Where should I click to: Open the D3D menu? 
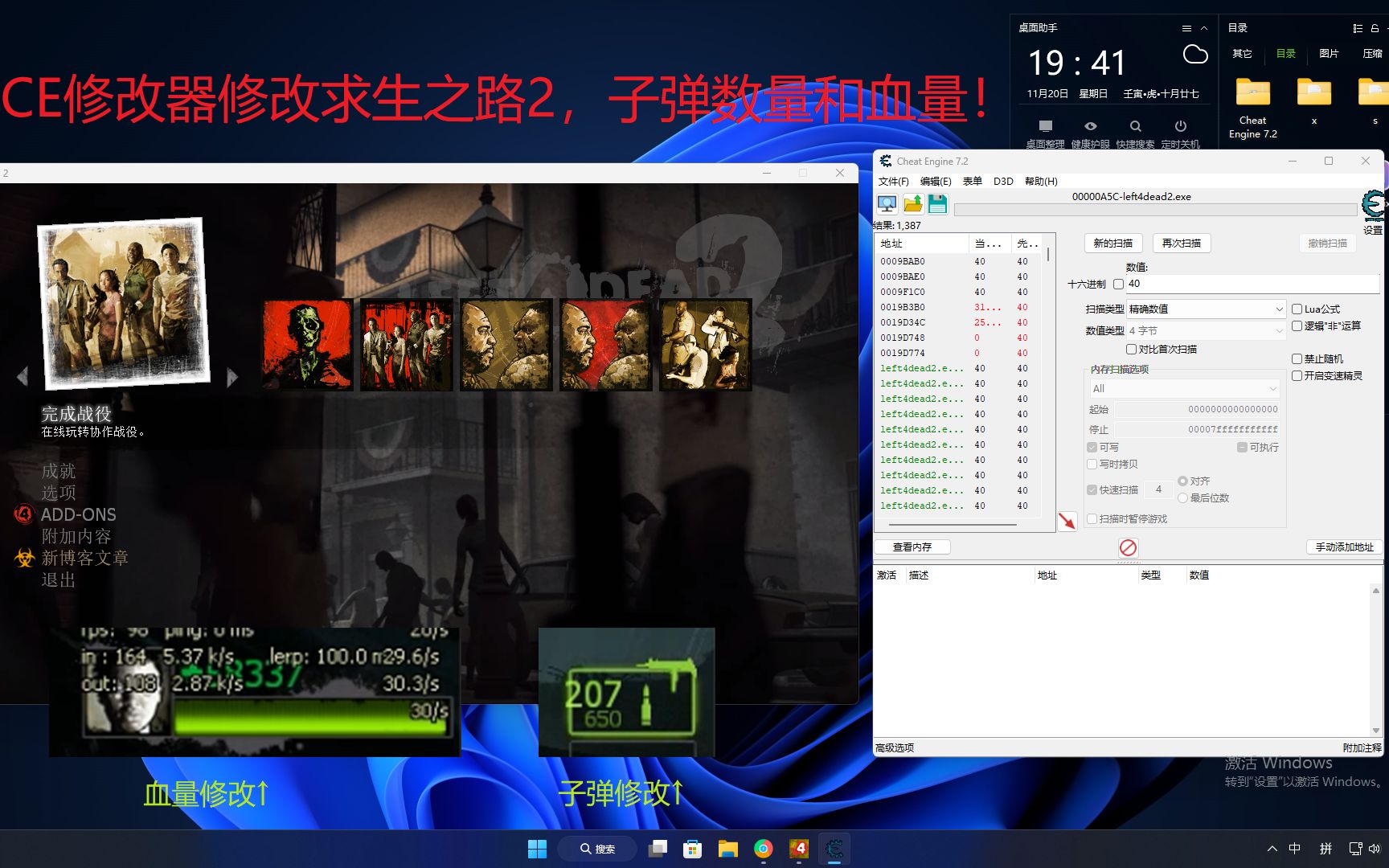coord(1003,182)
